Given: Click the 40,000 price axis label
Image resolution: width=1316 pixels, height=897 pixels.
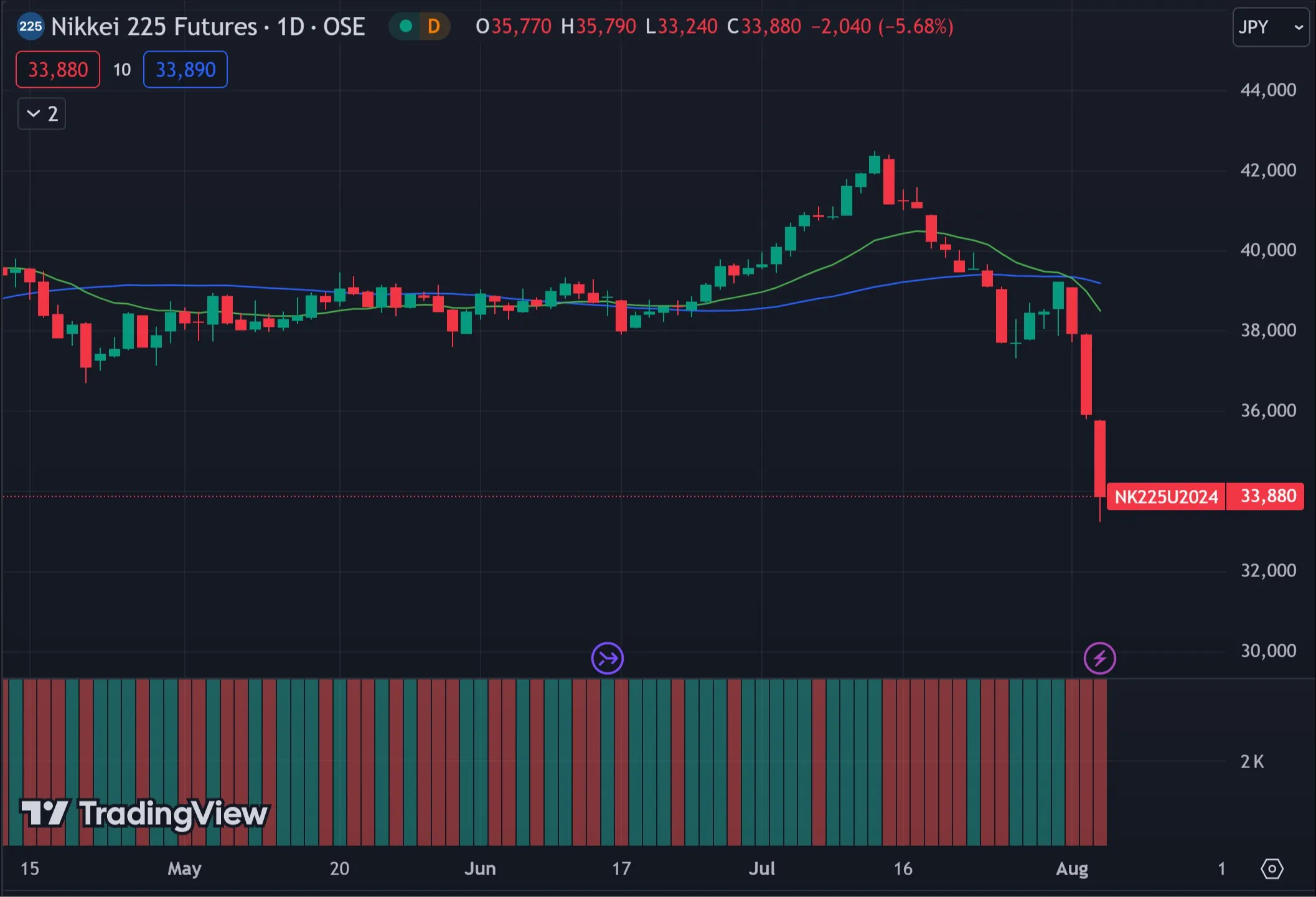Looking at the screenshot, I should coord(1268,250).
